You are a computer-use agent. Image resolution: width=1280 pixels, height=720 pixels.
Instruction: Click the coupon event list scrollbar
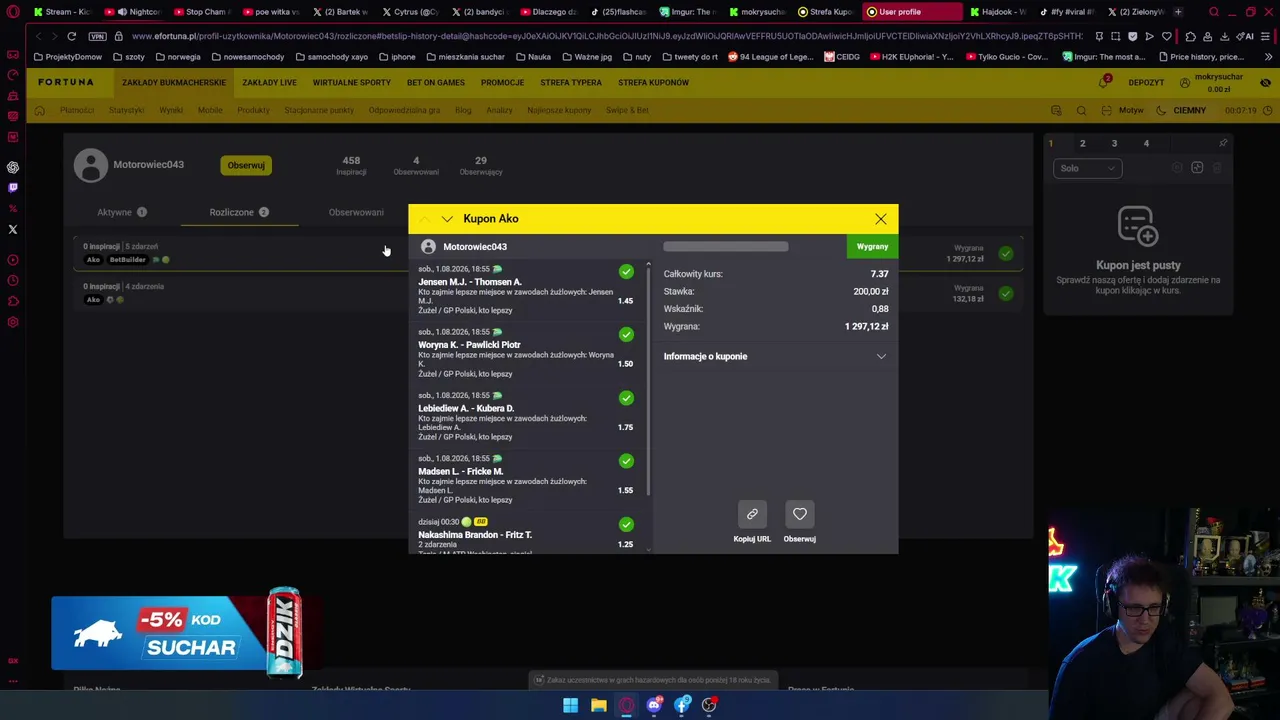click(648, 380)
